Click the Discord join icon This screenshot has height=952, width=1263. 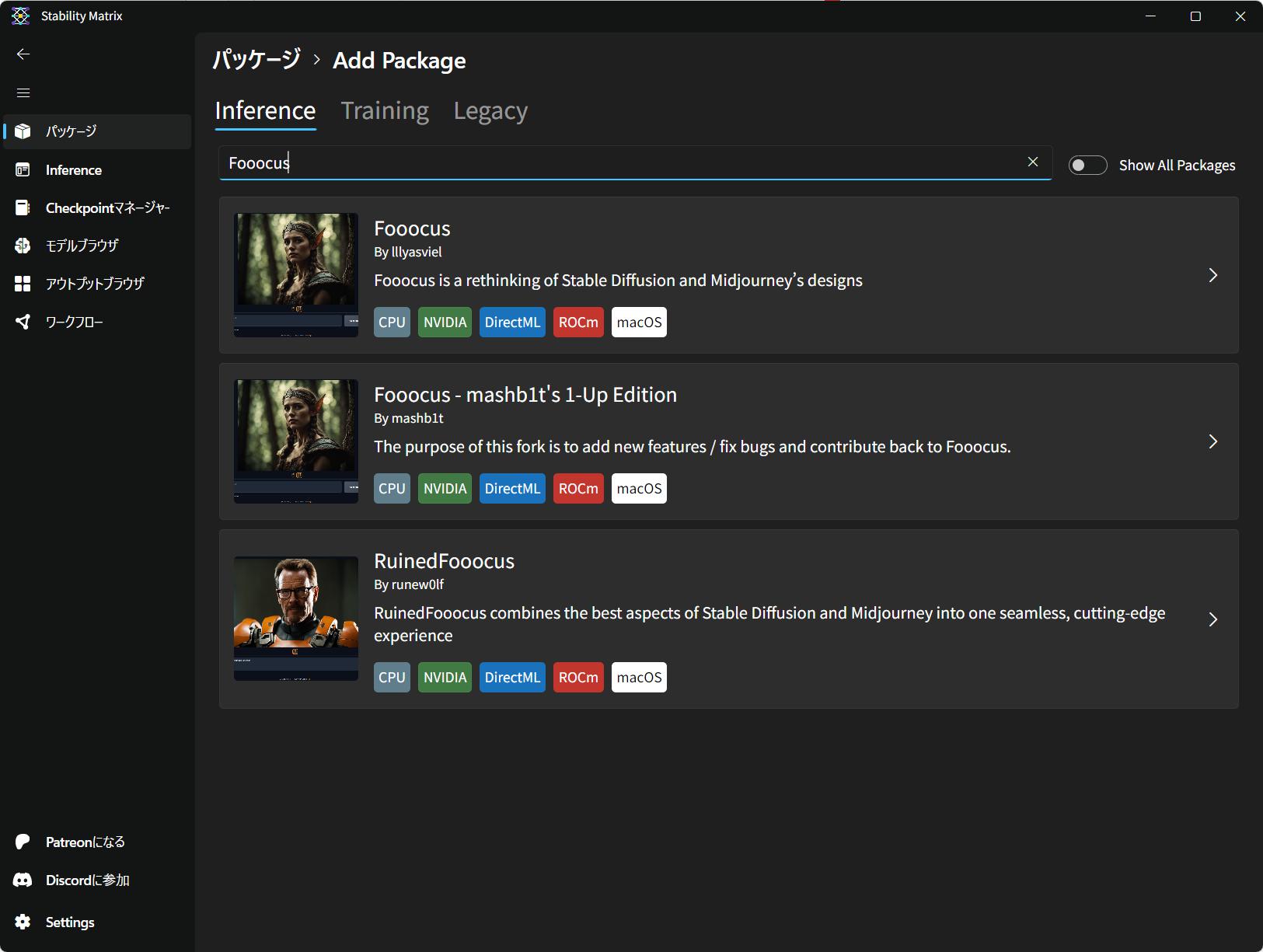(x=23, y=880)
